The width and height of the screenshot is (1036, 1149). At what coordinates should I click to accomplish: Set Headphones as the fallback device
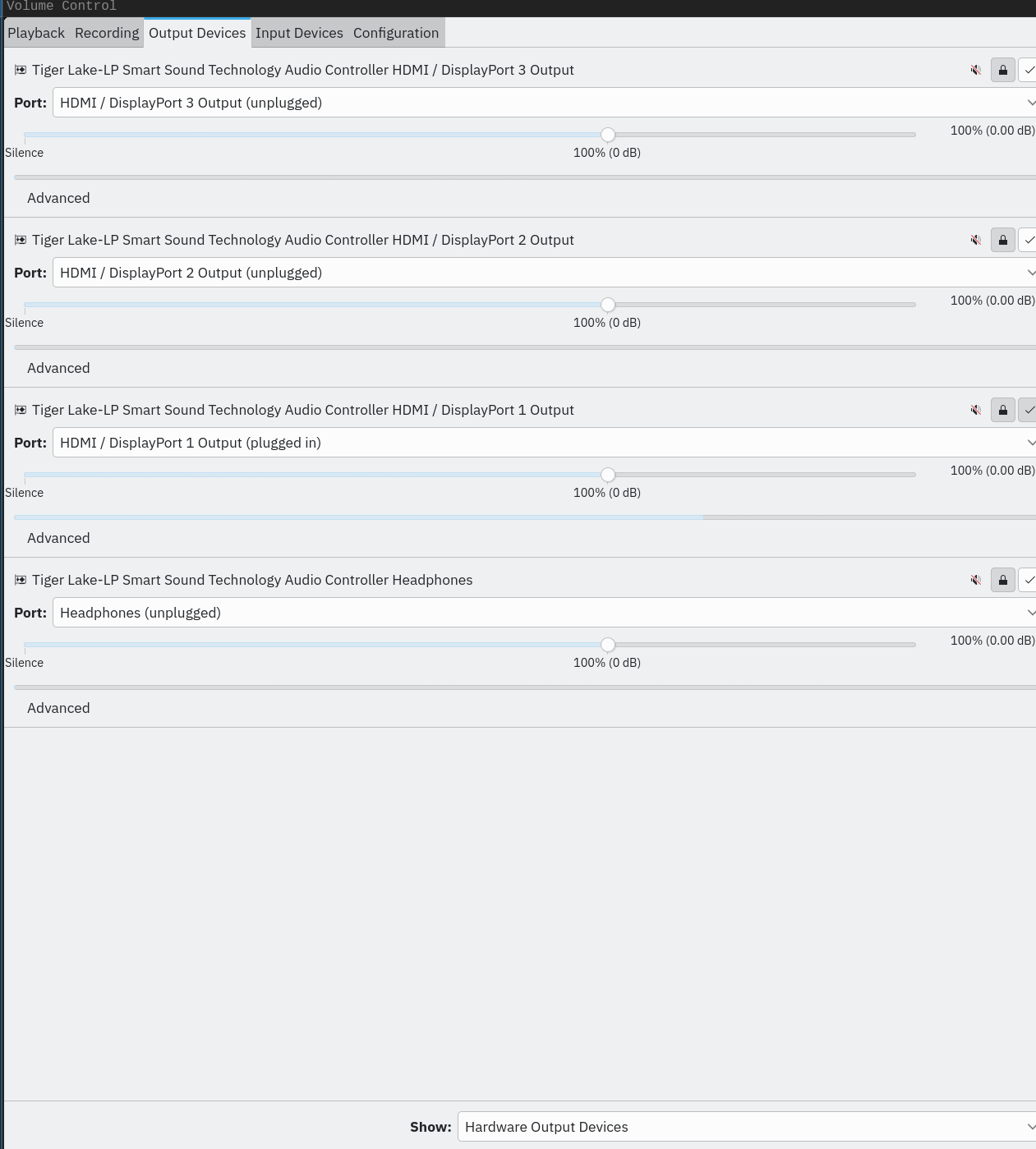[x=1028, y=580]
